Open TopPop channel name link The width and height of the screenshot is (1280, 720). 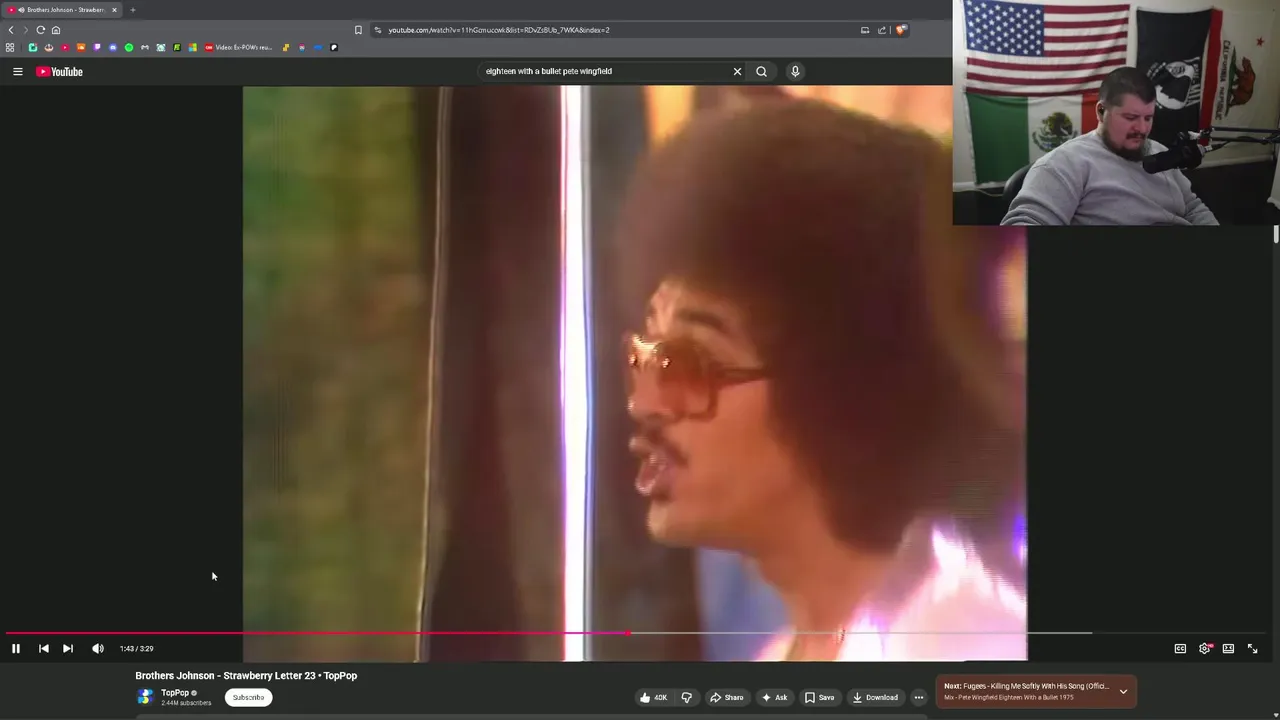tap(175, 693)
